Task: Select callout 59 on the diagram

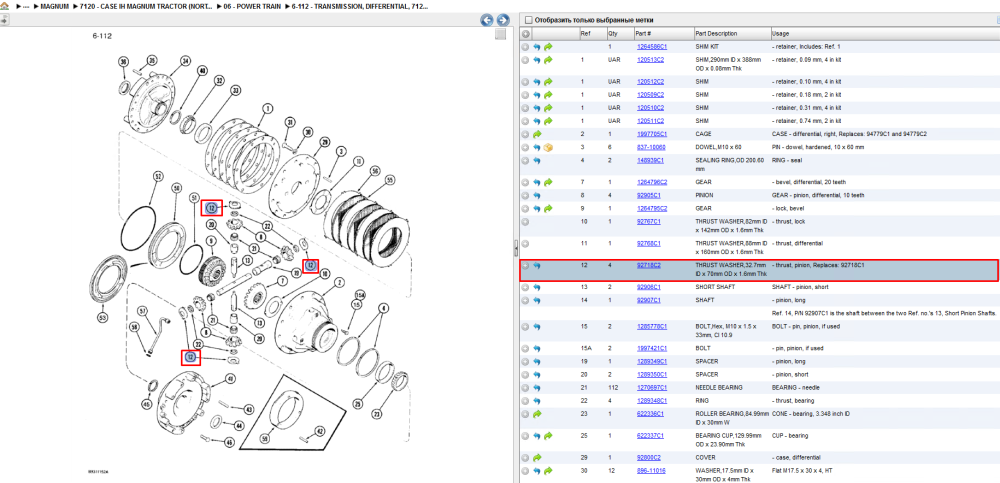Action: coord(264,439)
